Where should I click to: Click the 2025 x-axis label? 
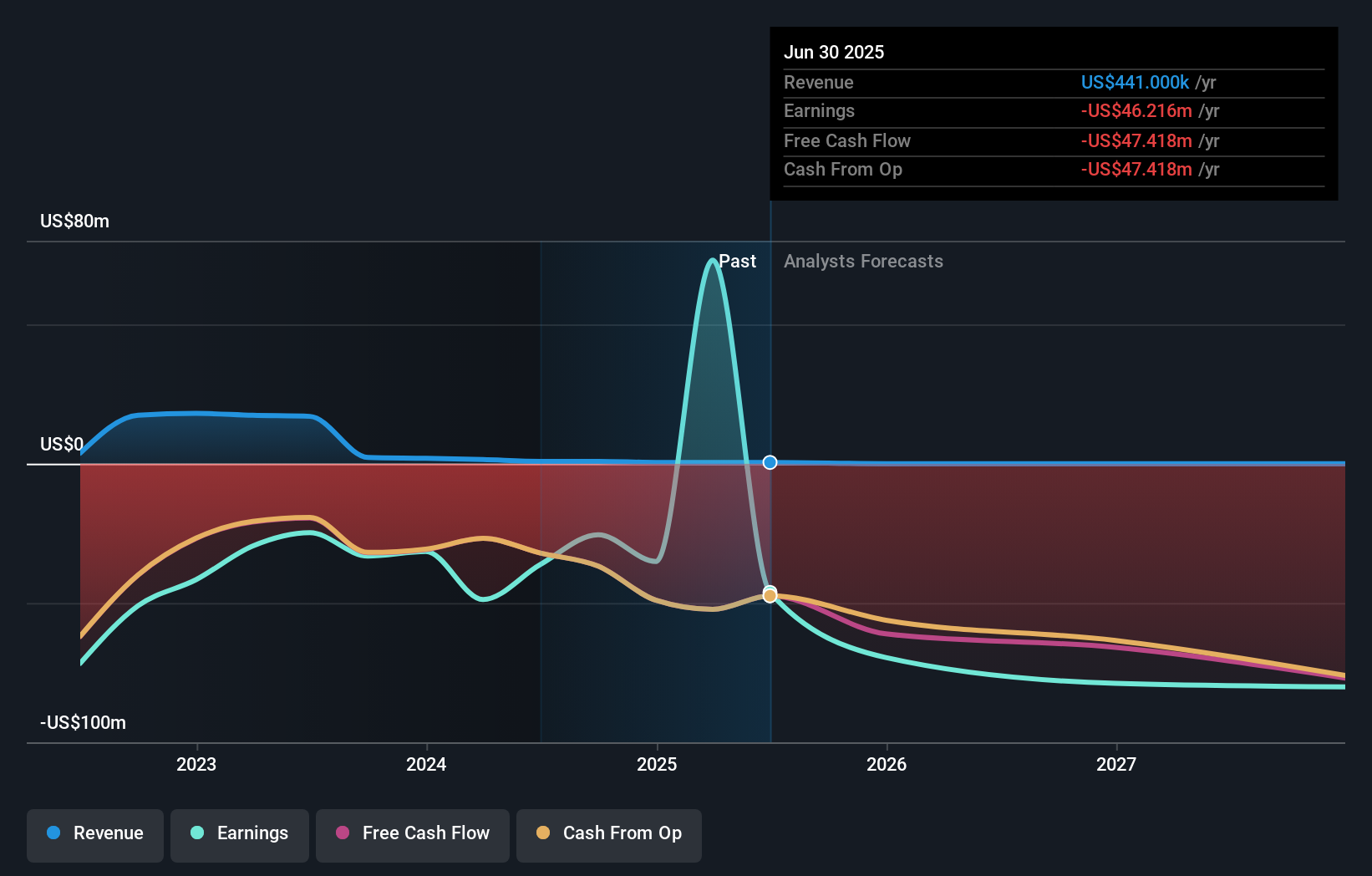click(657, 764)
